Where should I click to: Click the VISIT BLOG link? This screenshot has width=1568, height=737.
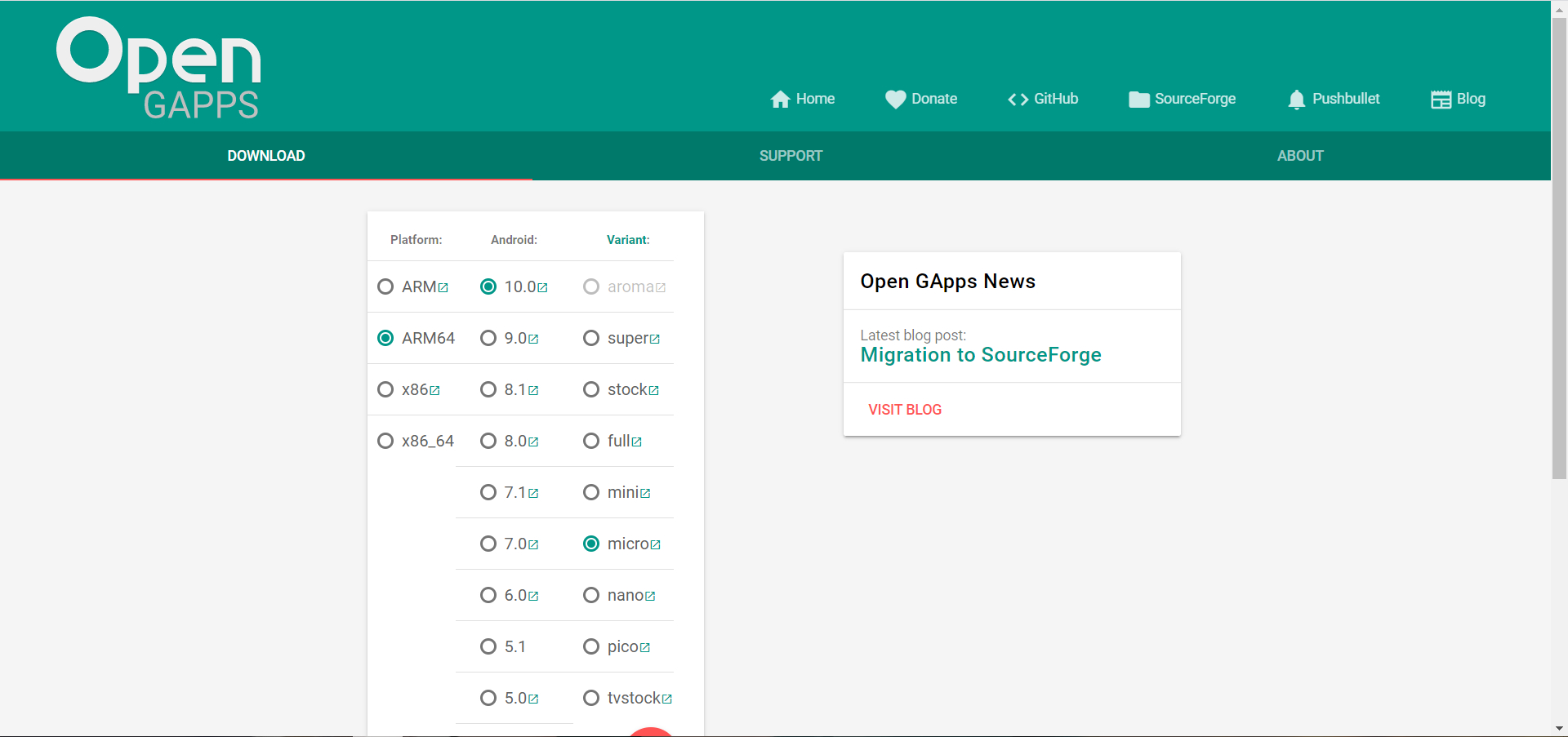pos(904,409)
